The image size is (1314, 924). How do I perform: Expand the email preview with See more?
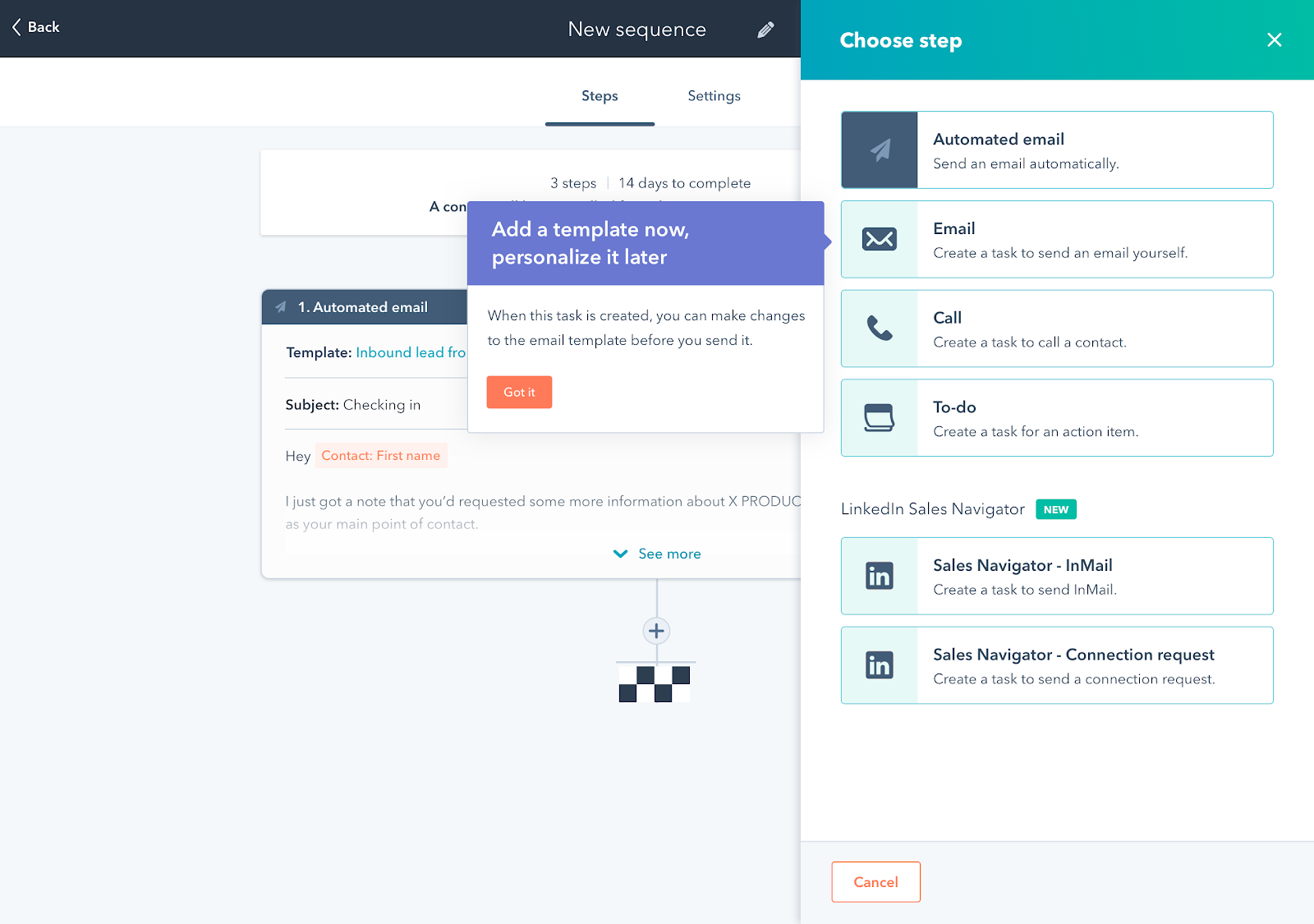coord(656,553)
